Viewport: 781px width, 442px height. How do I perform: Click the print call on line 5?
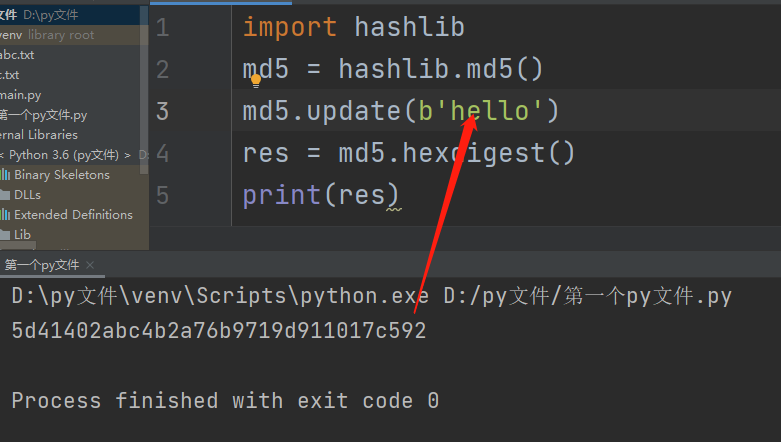(x=281, y=195)
